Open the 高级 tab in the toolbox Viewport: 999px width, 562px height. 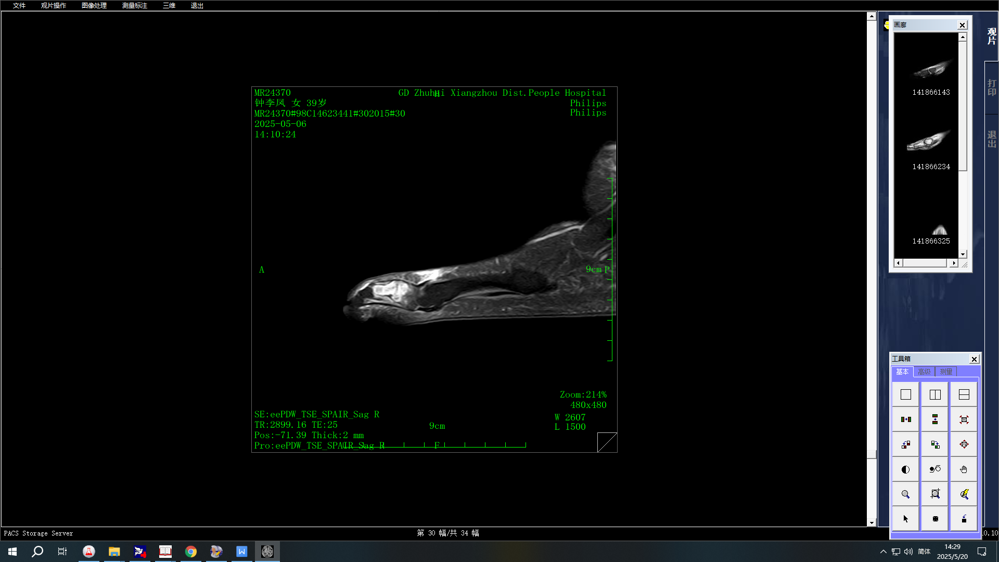click(924, 372)
